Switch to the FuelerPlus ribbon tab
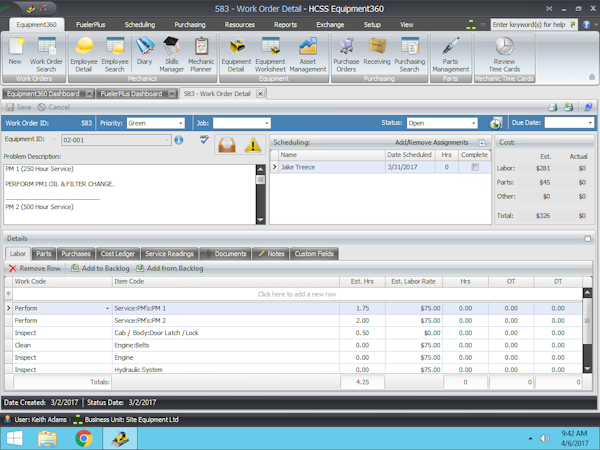The width and height of the screenshot is (600, 450). (x=90, y=24)
